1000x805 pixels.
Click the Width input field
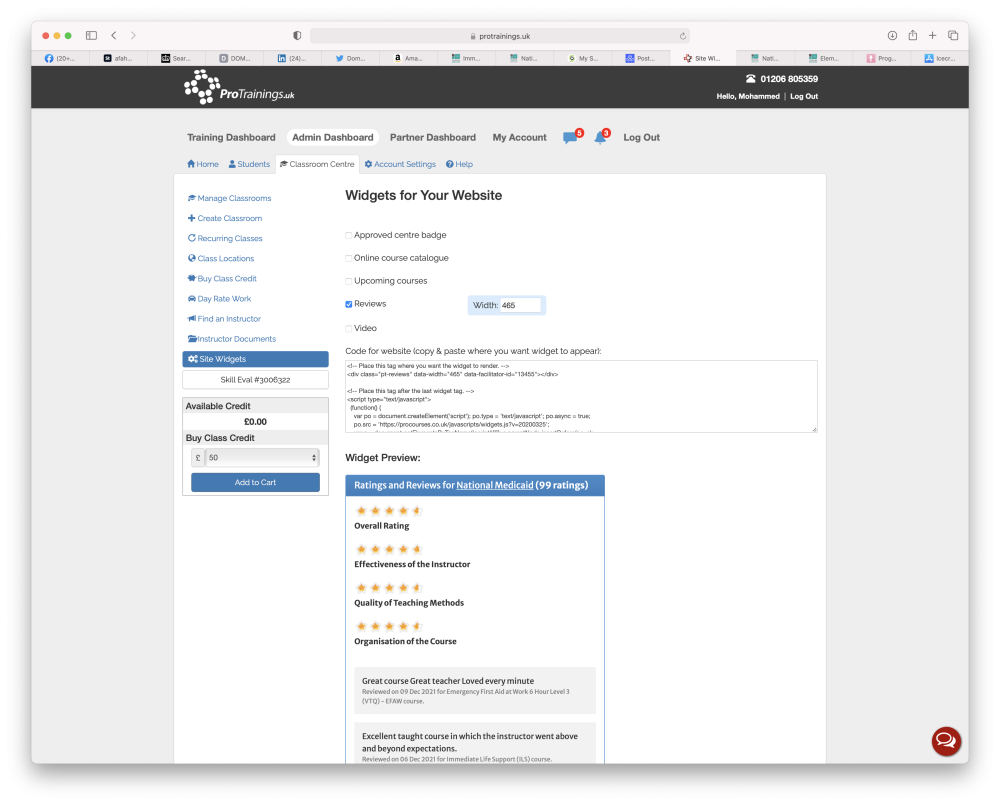click(520, 306)
